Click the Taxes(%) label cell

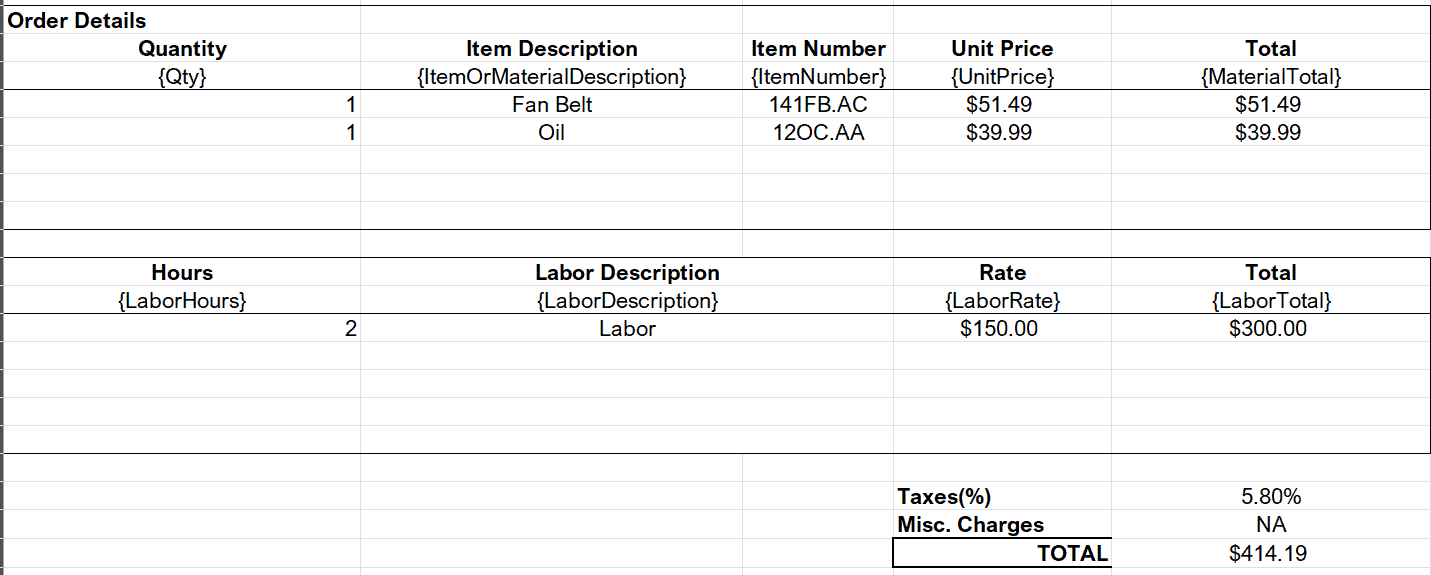pos(944,496)
